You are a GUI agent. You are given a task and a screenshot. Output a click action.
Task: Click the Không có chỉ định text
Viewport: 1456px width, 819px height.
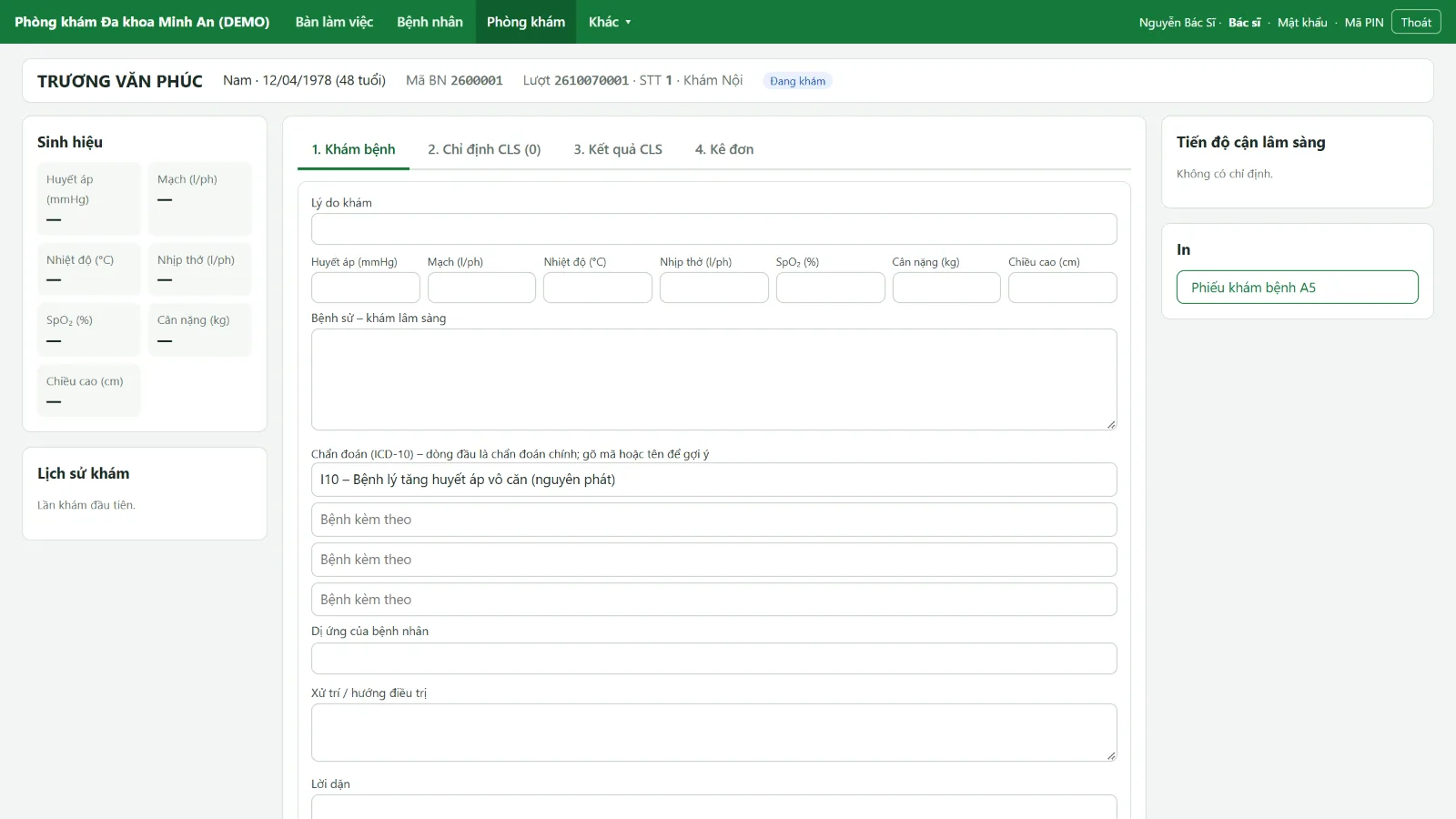(x=1225, y=174)
